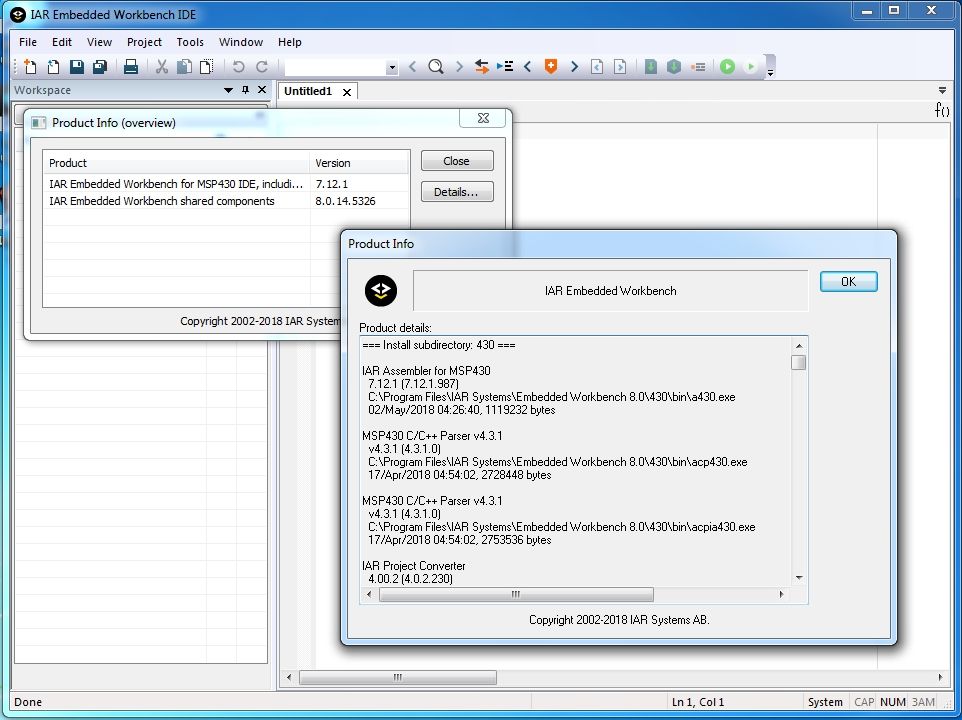Open the Tools menu
The width and height of the screenshot is (962, 720).
coord(190,42)
